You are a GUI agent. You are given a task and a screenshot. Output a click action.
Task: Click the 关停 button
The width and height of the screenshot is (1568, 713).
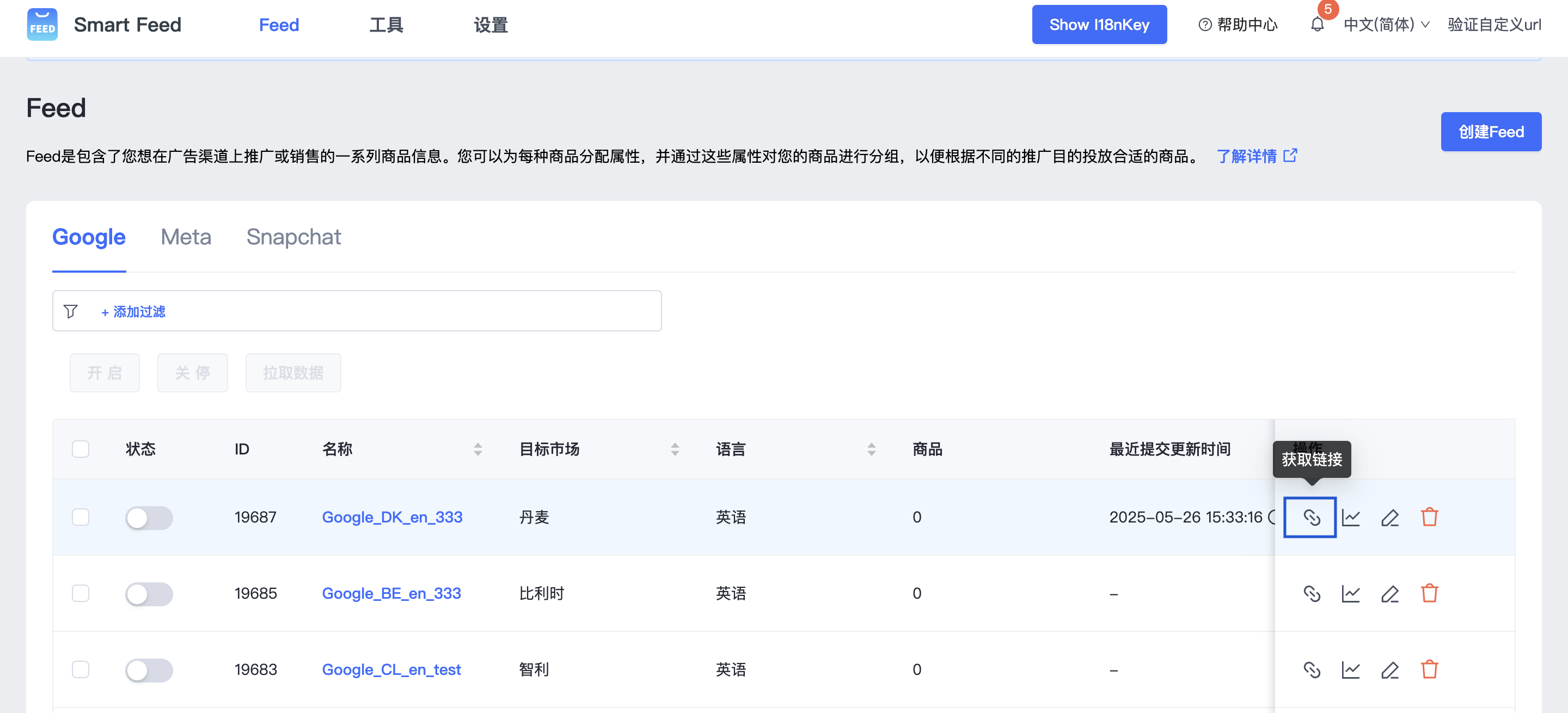coord(192,372)
